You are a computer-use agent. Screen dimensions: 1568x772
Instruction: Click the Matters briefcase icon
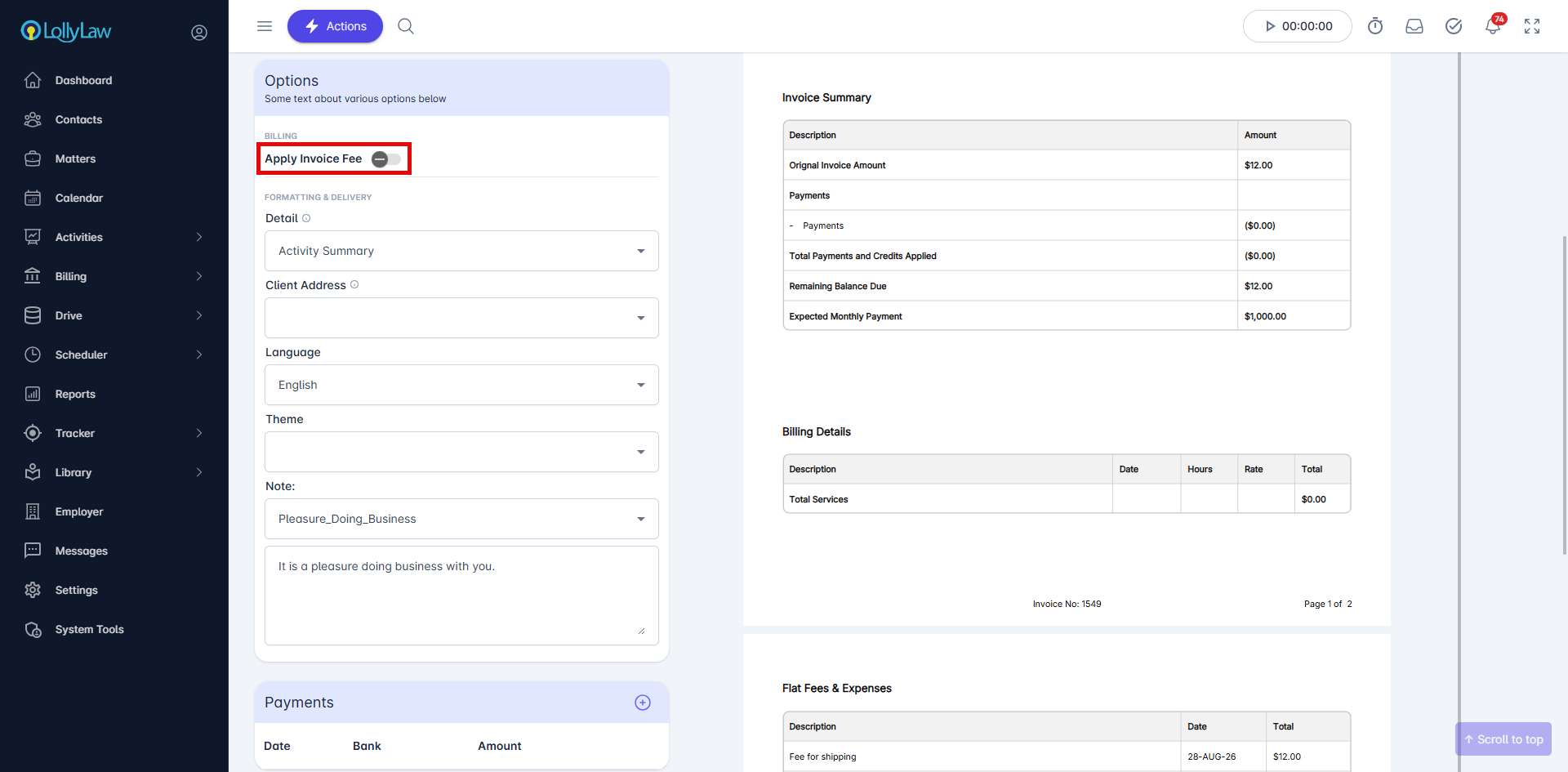tap(33, 158)
